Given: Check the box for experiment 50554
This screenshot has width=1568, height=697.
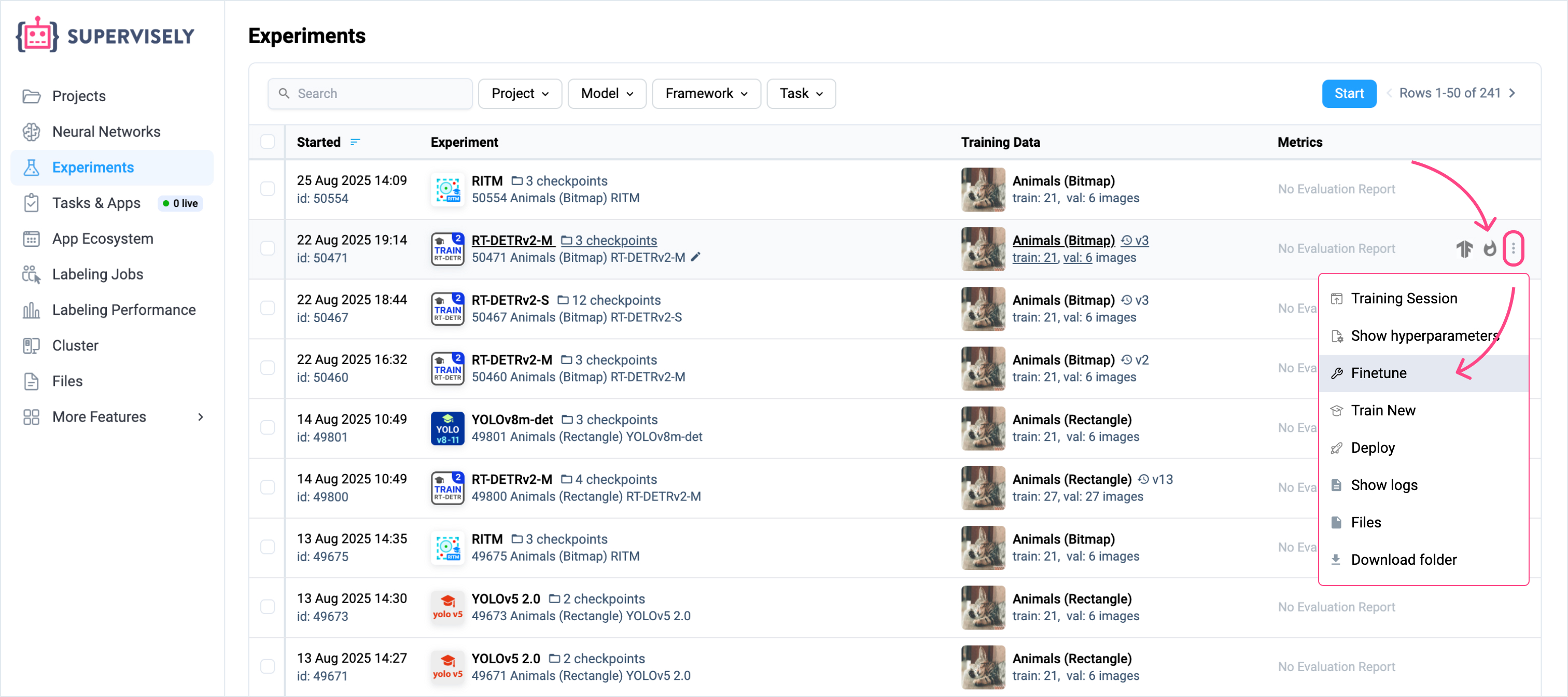Looking at the screenshot, I should [267, 189].
